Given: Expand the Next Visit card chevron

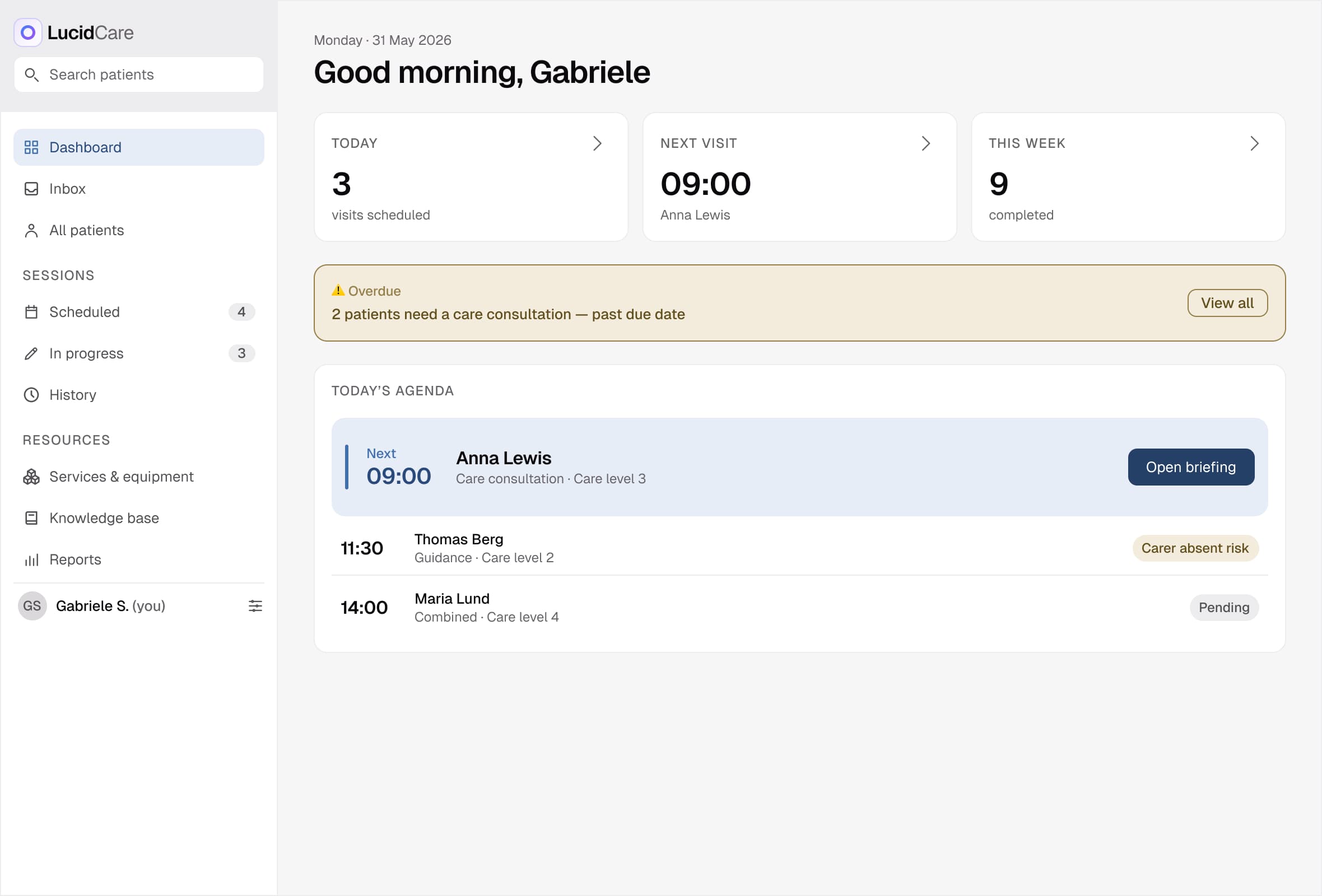Looking at the screenshot, I should [926, 143].
